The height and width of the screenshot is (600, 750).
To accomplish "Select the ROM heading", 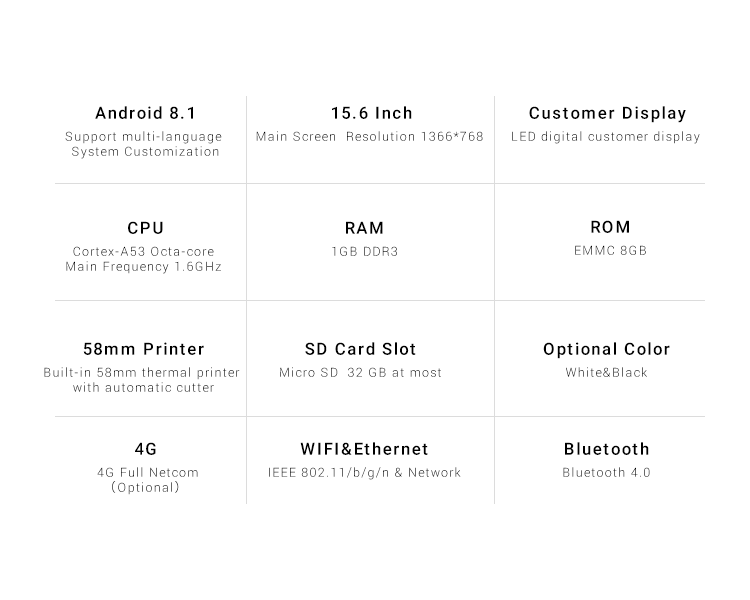I will tap(610, 227).
